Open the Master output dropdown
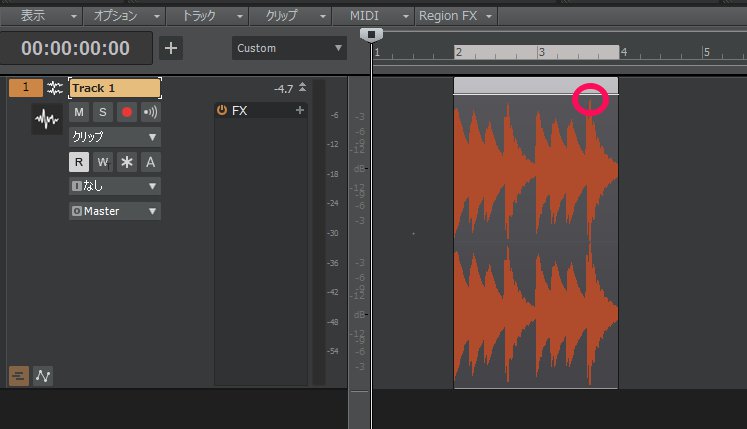The height and width of the screenshot is (429, 747). (x=114, y=211)
